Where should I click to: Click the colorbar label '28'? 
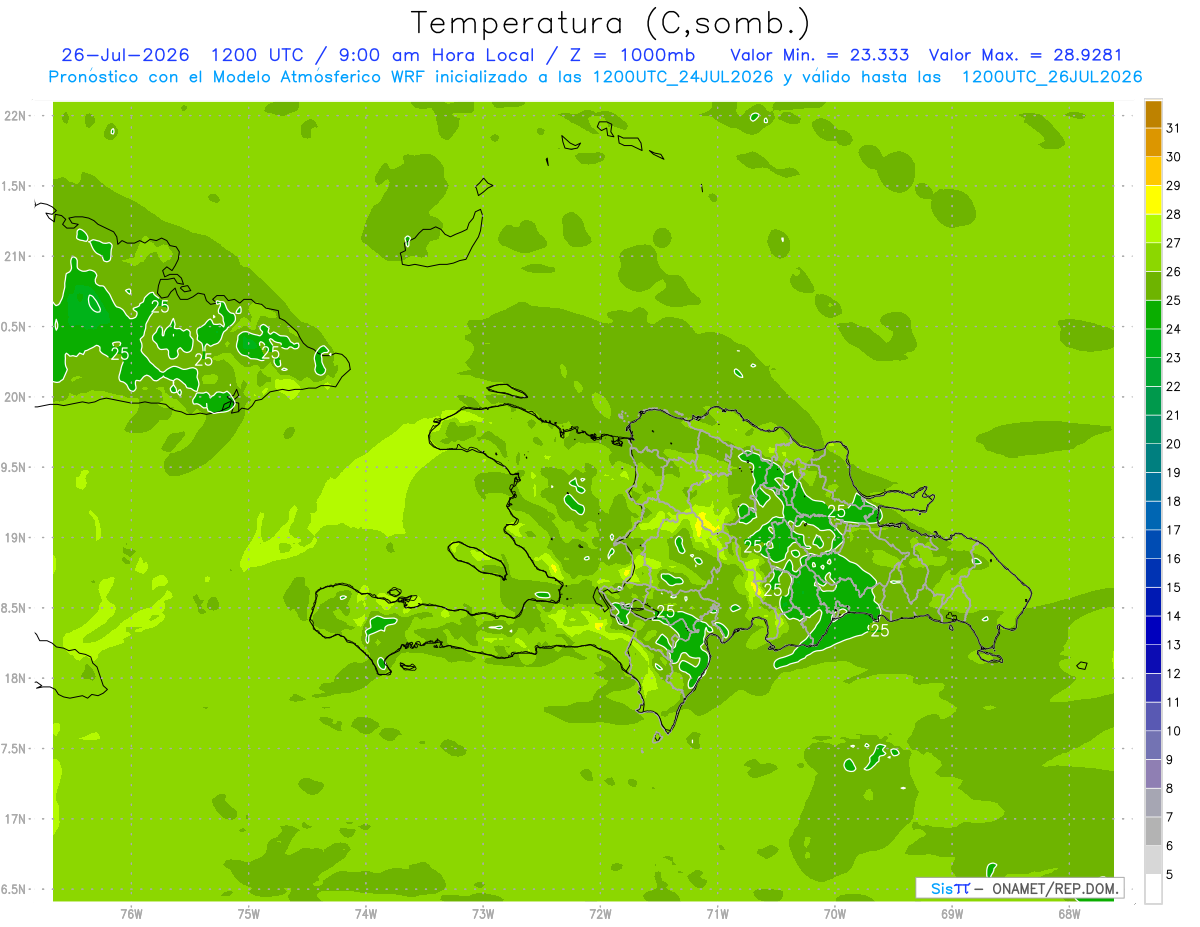click(1174, 214)
